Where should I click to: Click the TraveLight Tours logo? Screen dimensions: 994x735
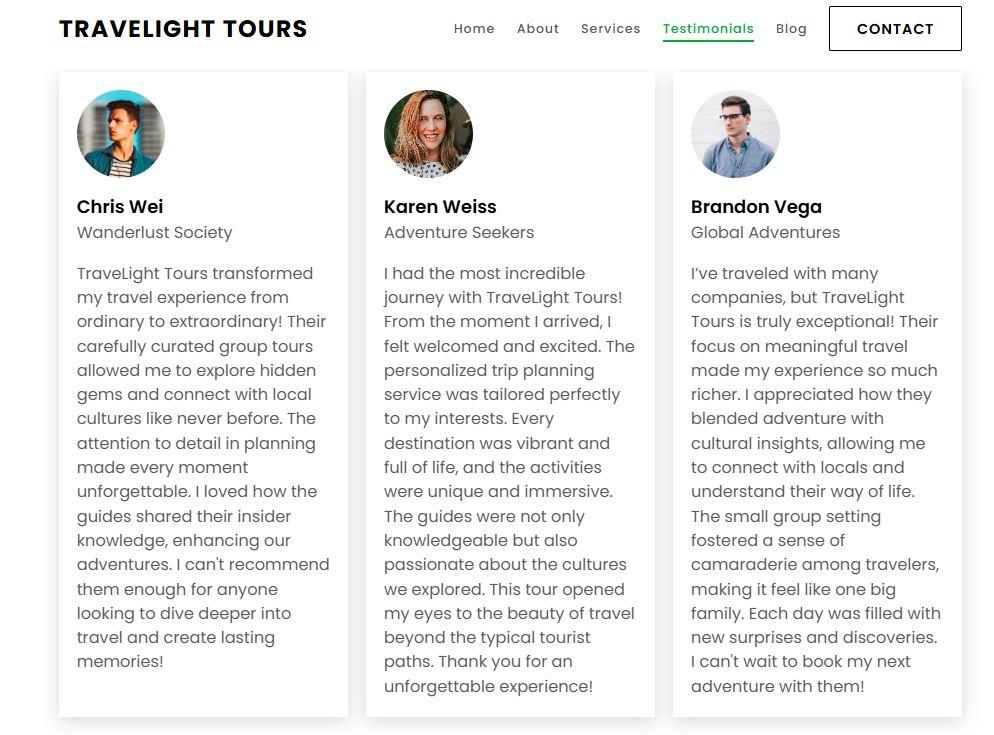point(183,29)
